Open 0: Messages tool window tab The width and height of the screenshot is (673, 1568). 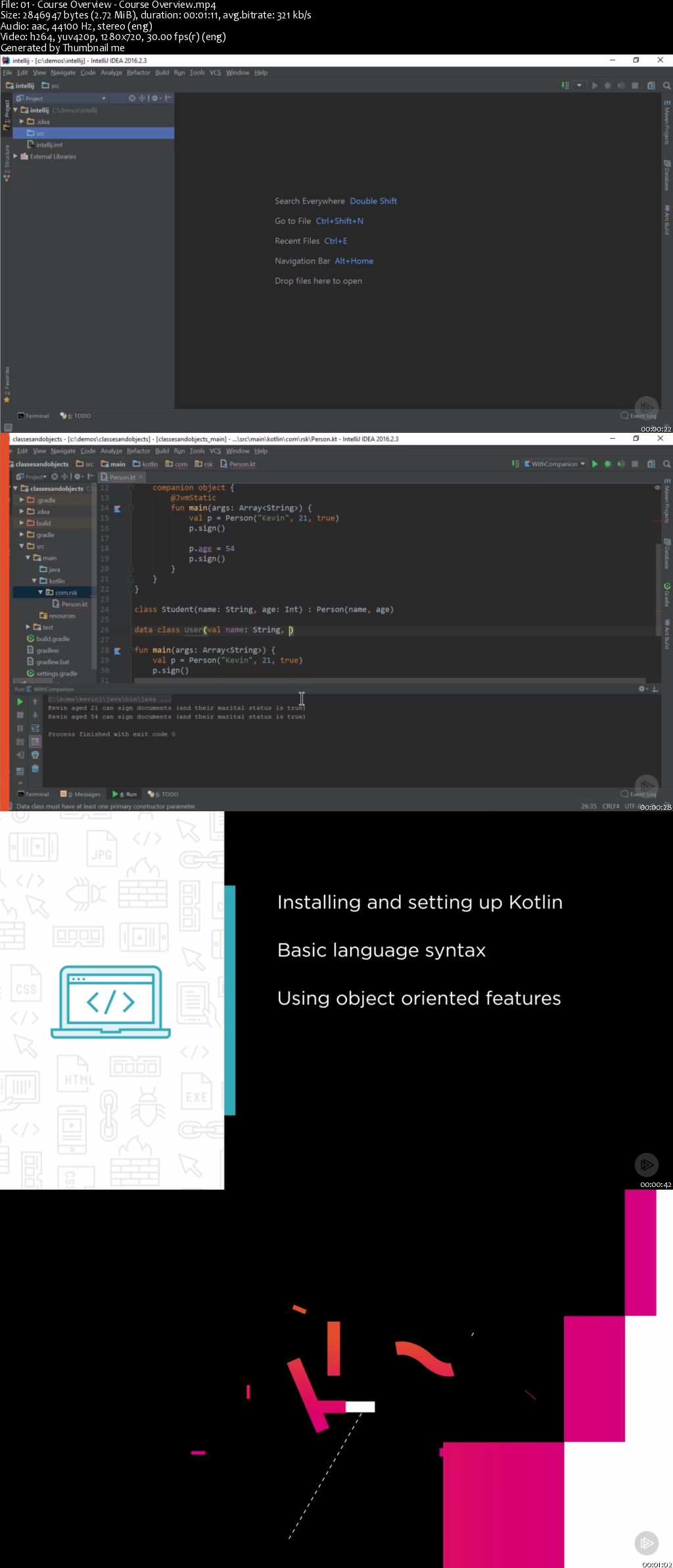click(80, 794)
